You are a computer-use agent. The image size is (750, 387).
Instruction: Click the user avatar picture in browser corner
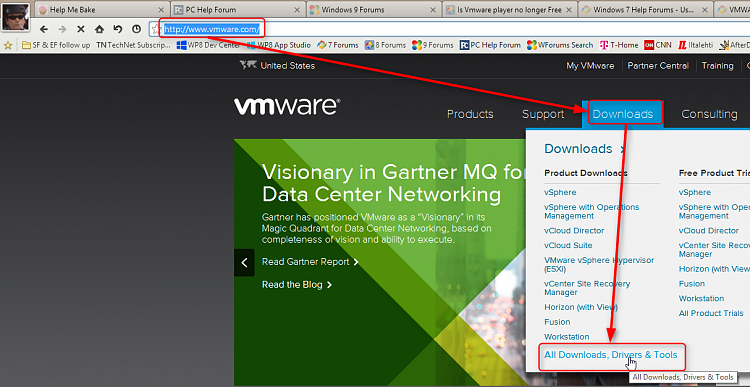pos(16,16)
